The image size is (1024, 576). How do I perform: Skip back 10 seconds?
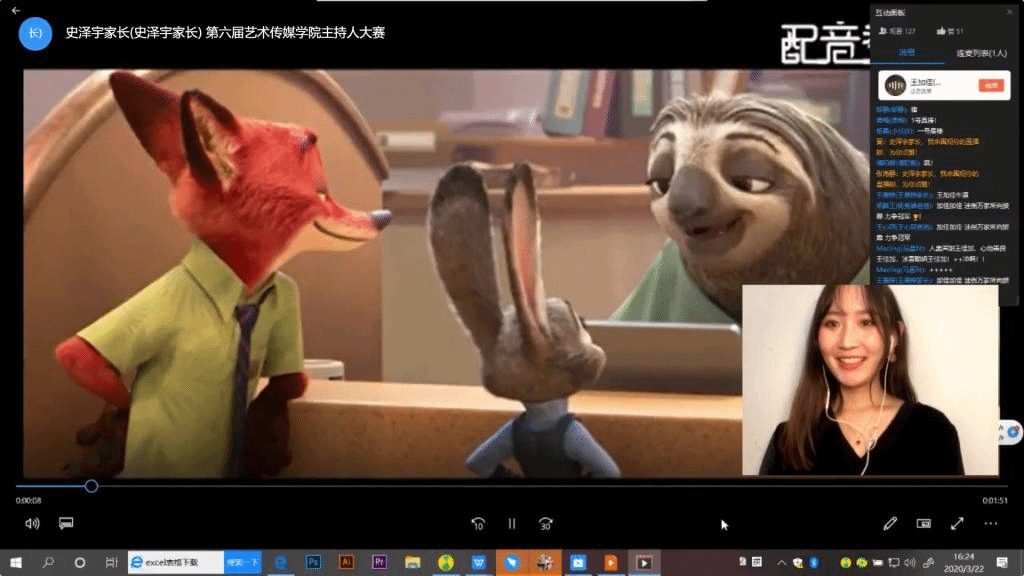478,523
